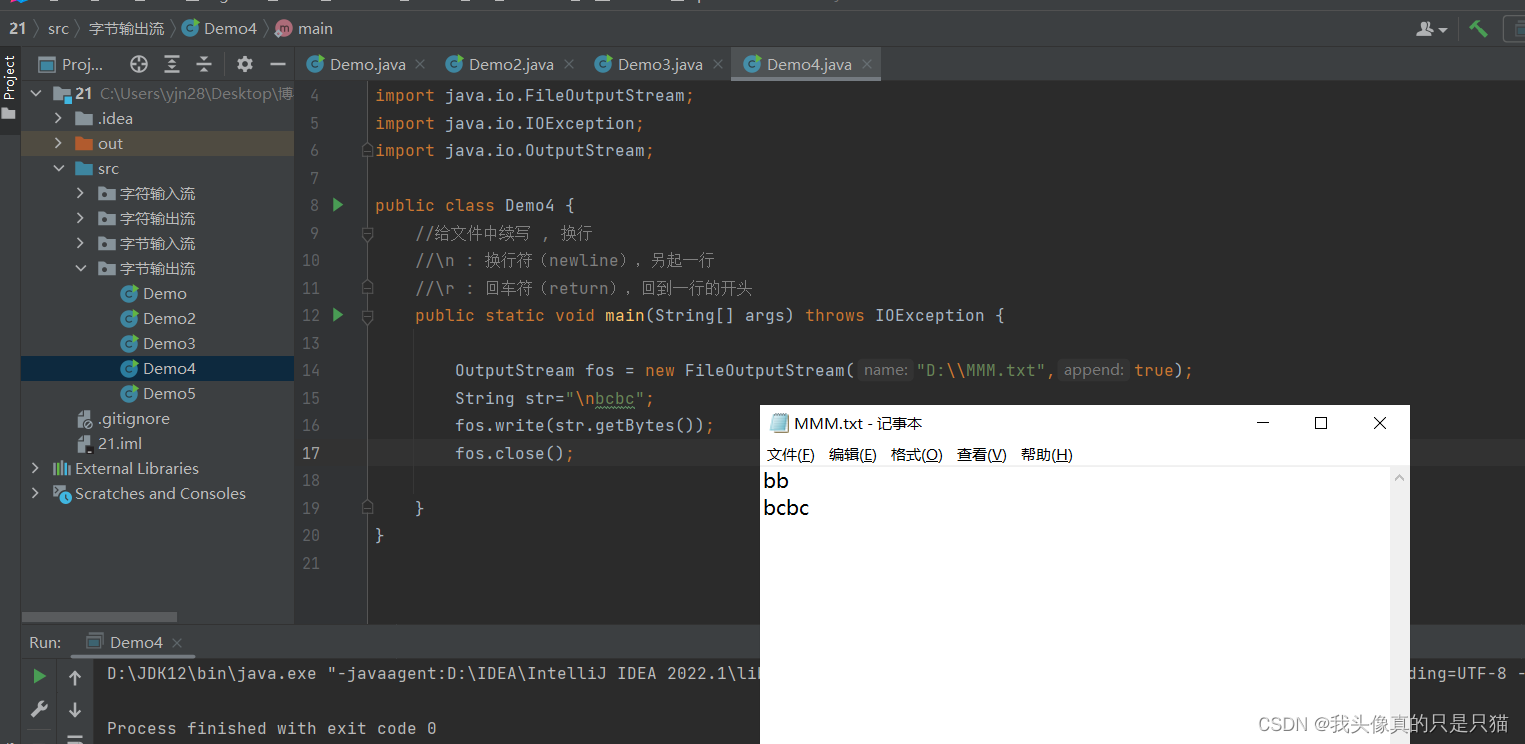Click scroll-up arrow in Notepad scrollbar
The height and width of the screenshot is (744, 1525).
point(1399,478)
